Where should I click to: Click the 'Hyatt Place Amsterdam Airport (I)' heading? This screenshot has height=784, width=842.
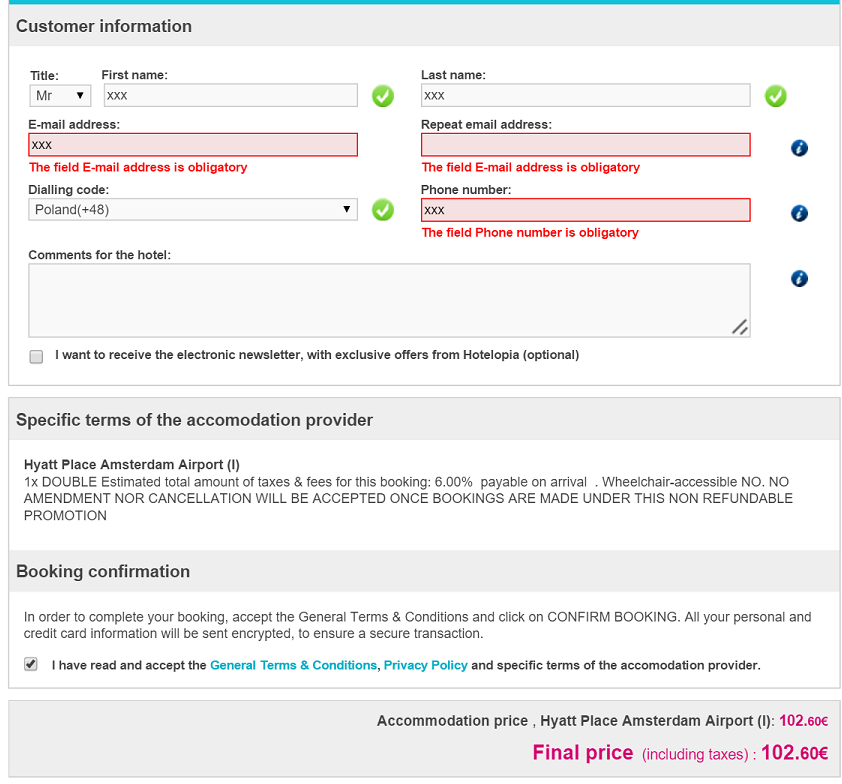(x=132, y=464)
